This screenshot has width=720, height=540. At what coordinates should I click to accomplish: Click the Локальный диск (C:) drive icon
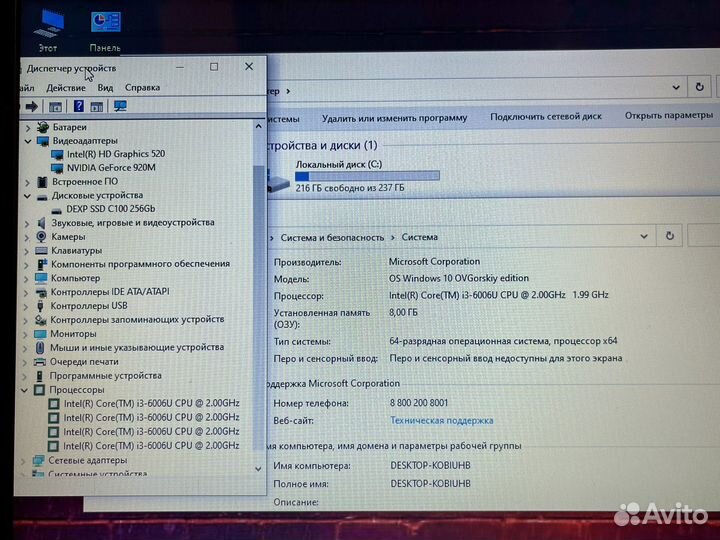pos(278,182)
